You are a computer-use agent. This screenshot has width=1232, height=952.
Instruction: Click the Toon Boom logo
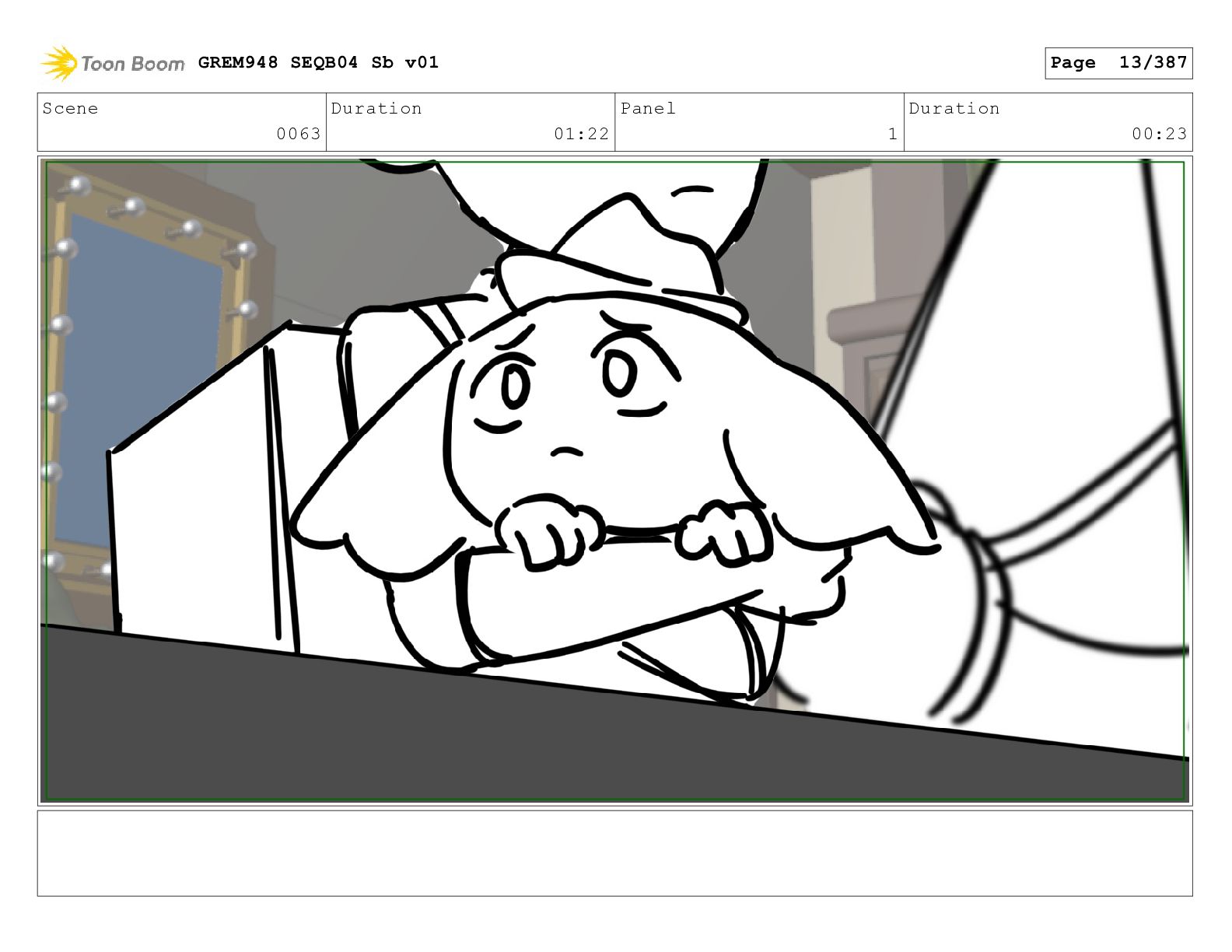113,63
